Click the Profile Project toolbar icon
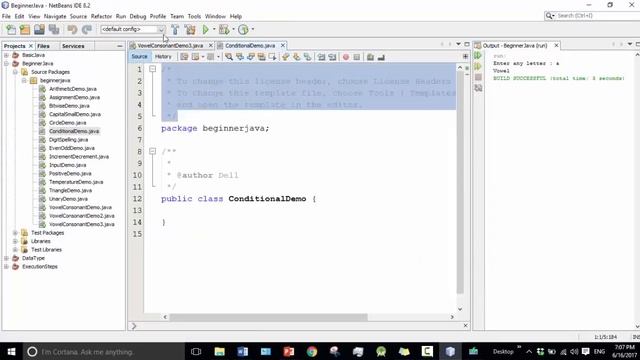 pos(243,29)
